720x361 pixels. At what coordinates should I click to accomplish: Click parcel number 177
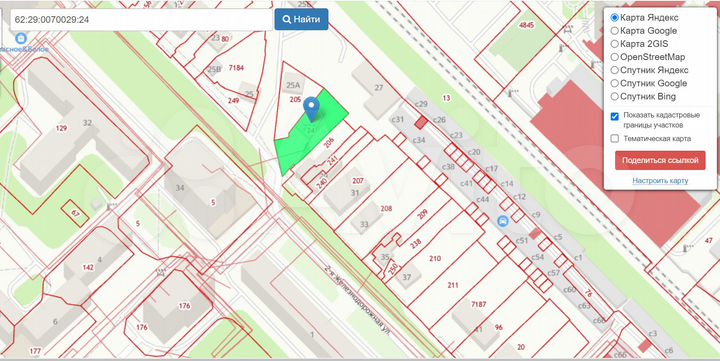[35, 351]
